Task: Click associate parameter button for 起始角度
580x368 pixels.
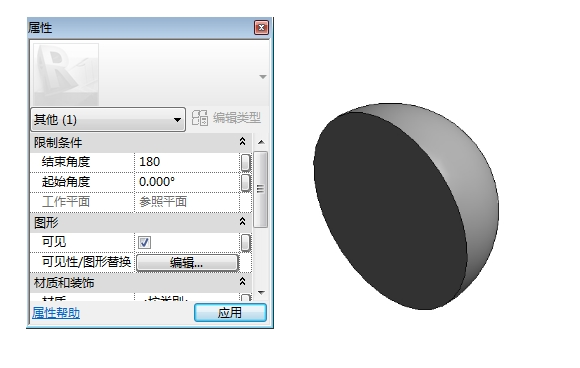Action: pos(246,182)
